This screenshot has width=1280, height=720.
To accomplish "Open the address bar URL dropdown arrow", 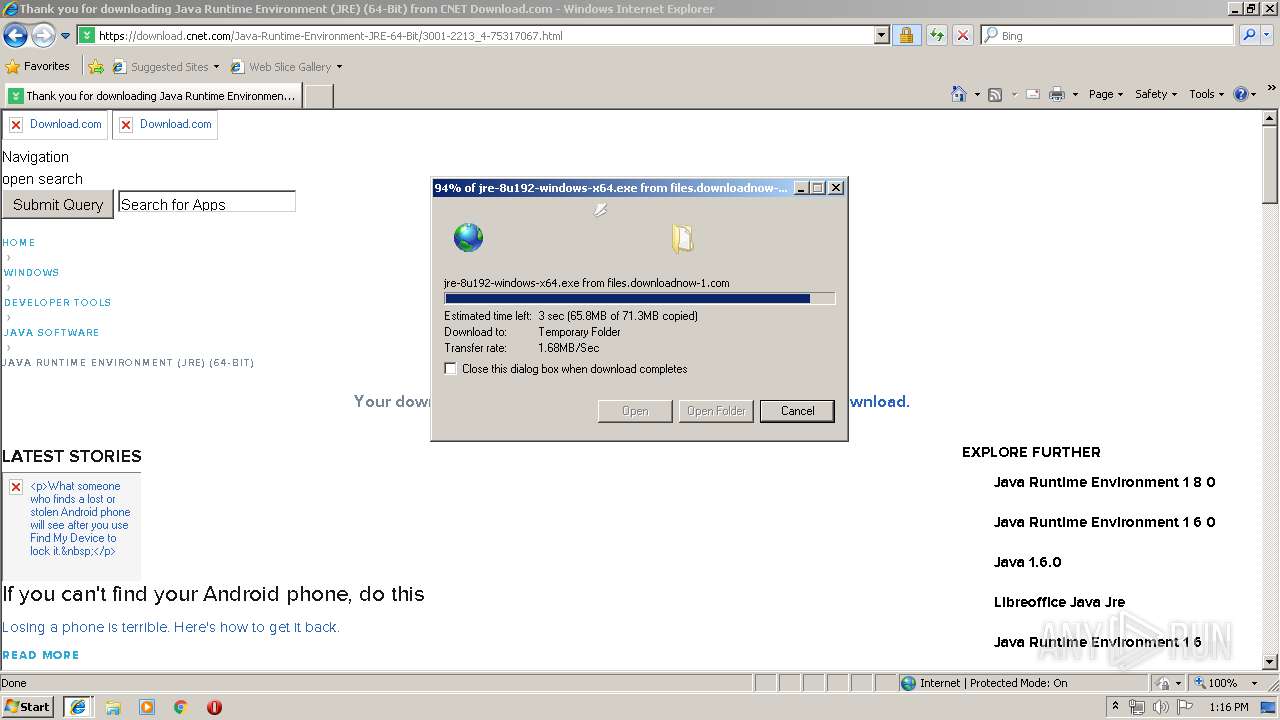I will pos(881,35).
